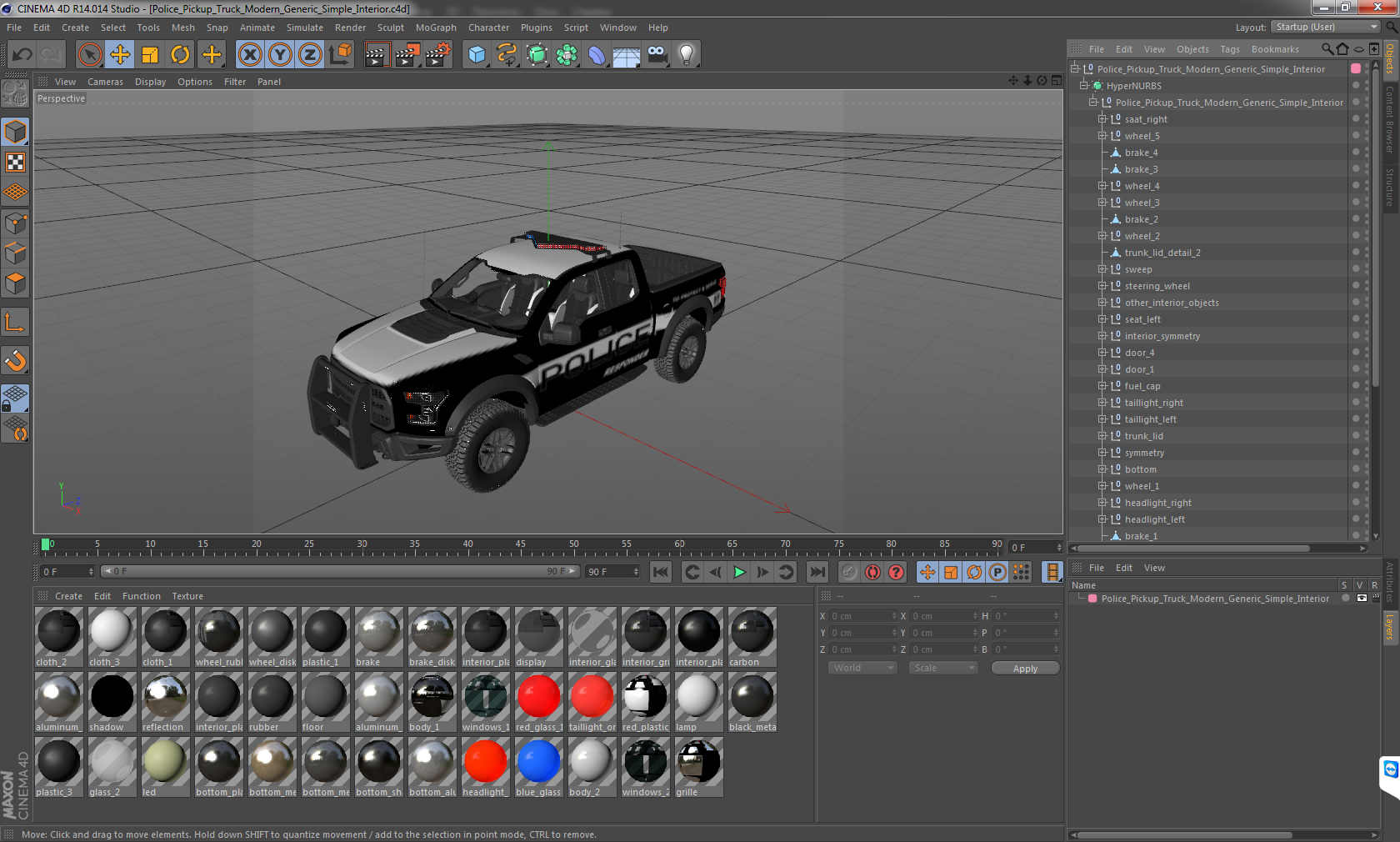Open the deformer bend icon
The width and height of the screenshot is (1400, 842).
[x=597, y=55]
